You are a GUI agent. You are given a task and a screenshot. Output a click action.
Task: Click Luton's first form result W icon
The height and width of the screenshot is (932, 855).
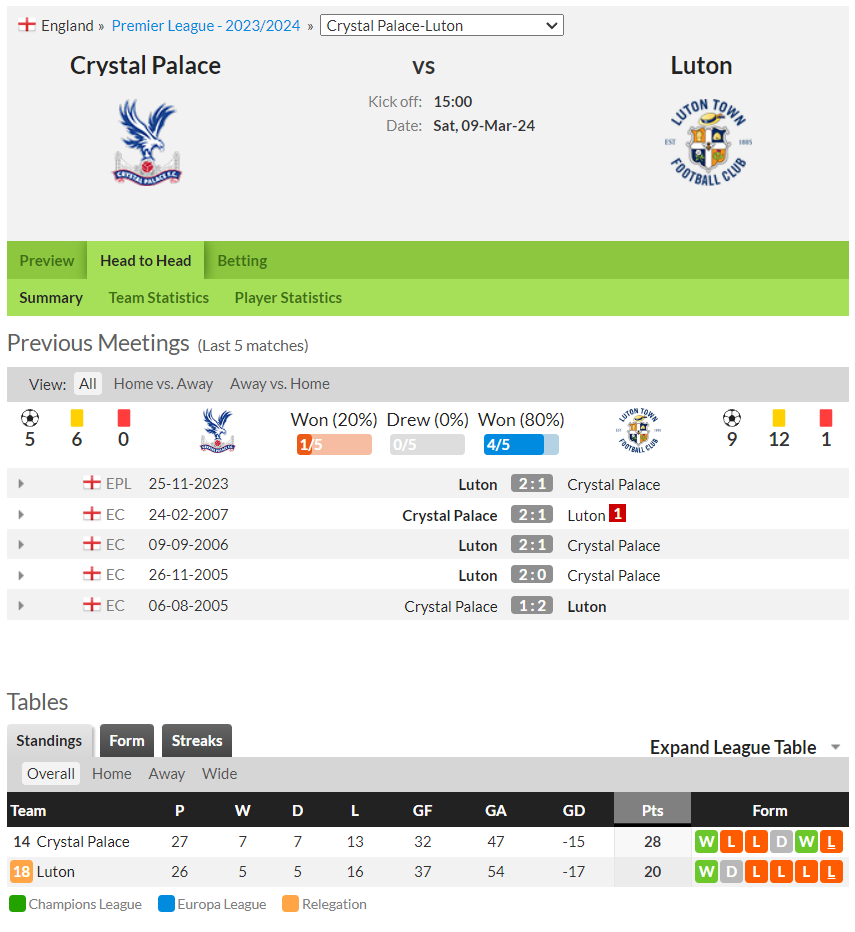pos(706,872)
